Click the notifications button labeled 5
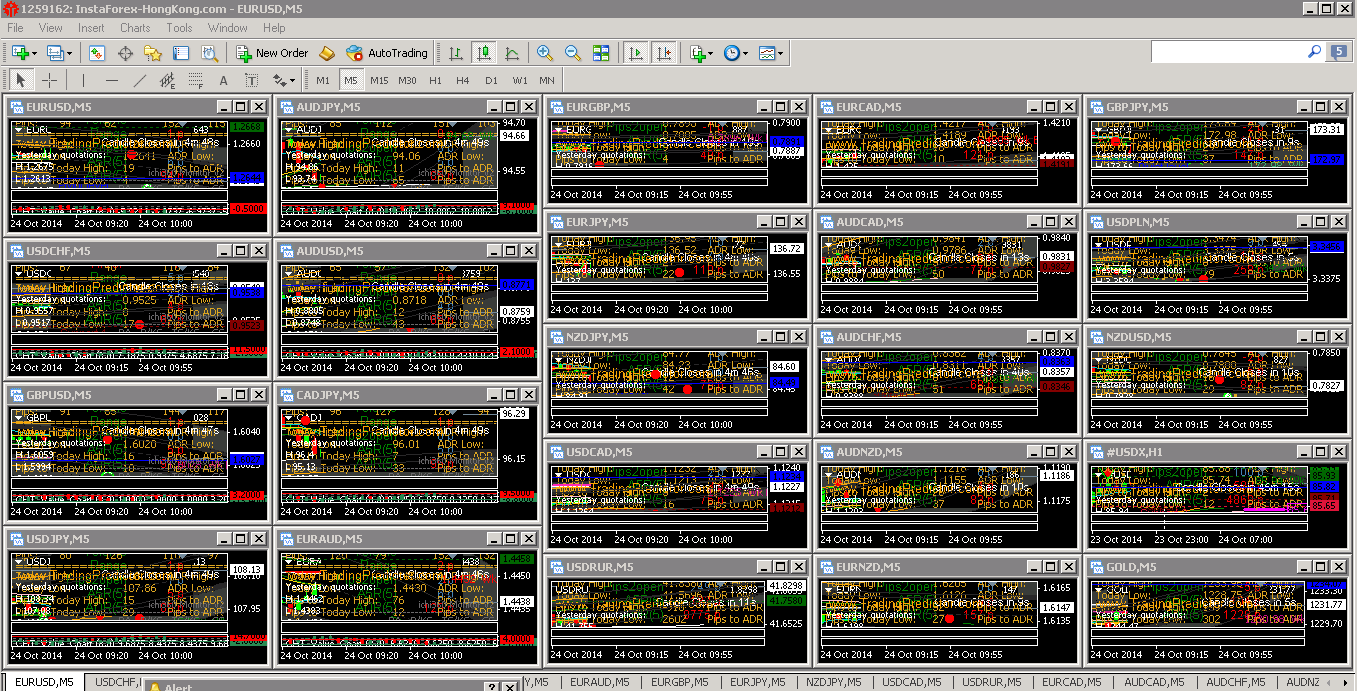The width and height of the screenshot is (1357, 691). (1339, 51)
